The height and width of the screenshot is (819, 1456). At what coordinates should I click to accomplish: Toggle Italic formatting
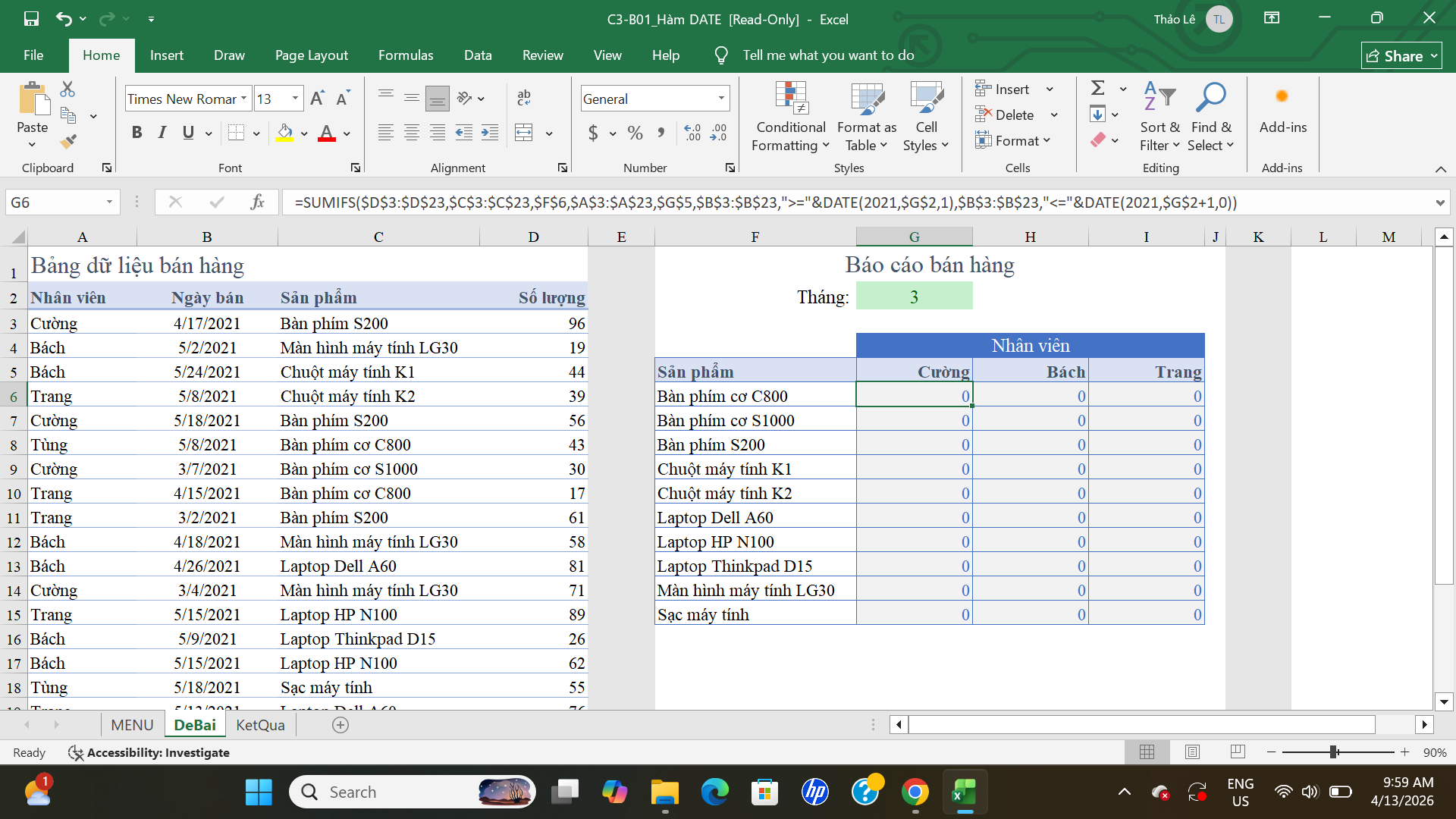[x=162, y=133]
